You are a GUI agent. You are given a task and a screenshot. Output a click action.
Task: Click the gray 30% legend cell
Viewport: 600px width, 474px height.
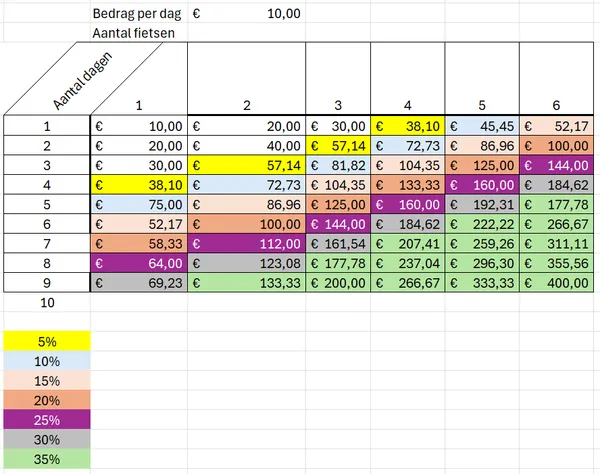click(x=47, y=440)
